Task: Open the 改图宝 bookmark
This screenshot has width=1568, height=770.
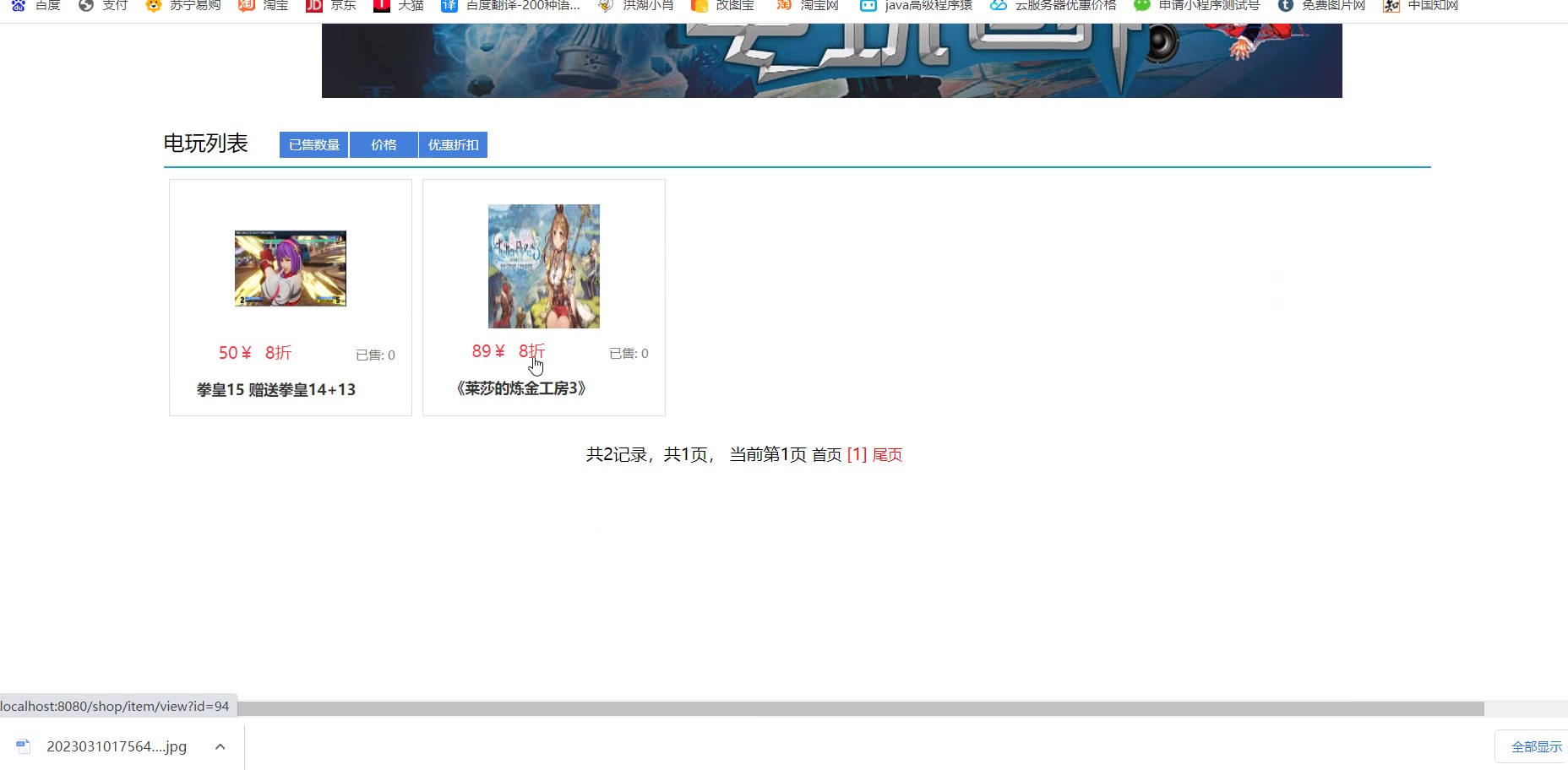Action: click(722, 5)
